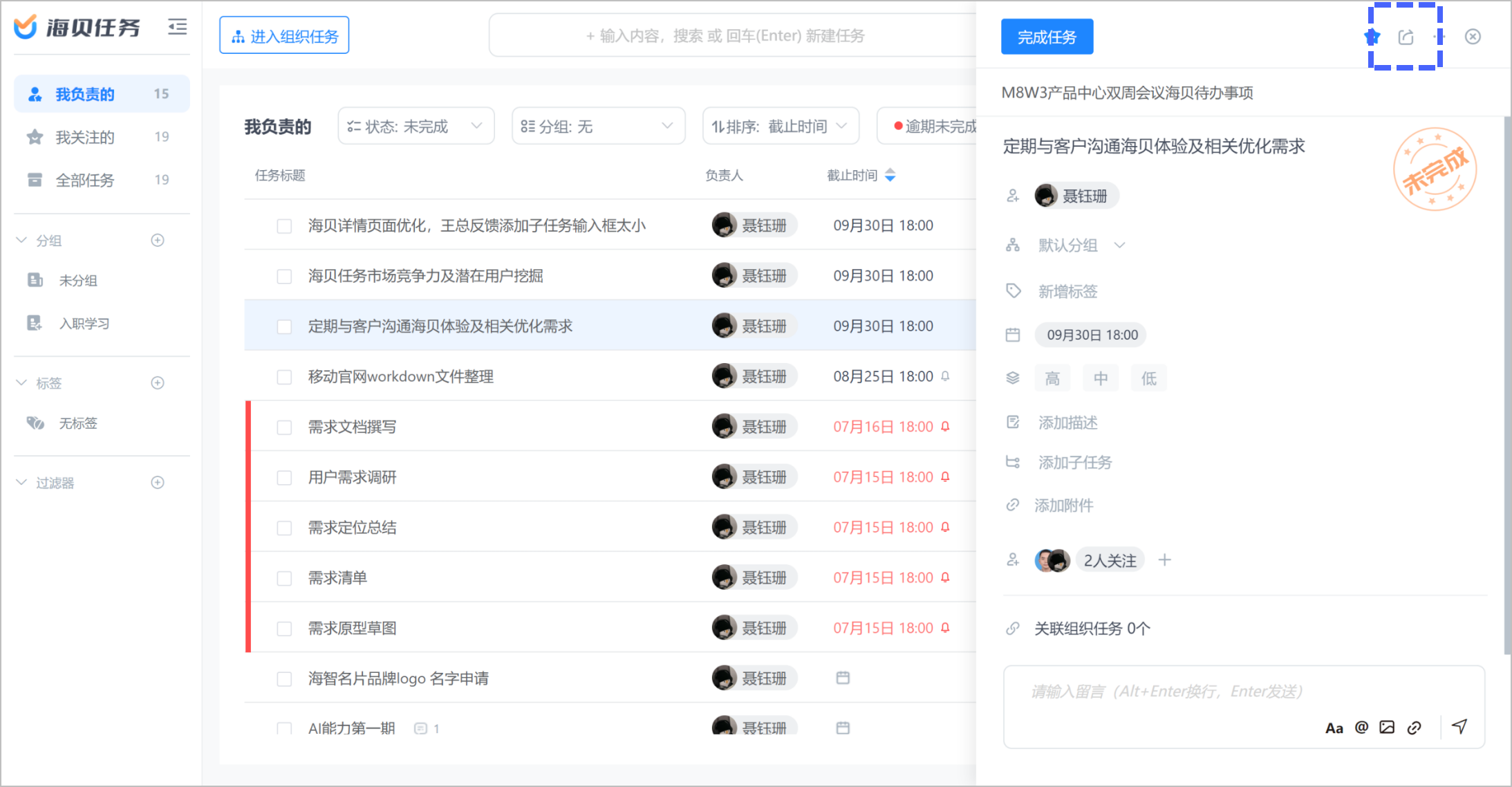Click the calendar icon for AI能力第一期 task

(x=843, y=728)
